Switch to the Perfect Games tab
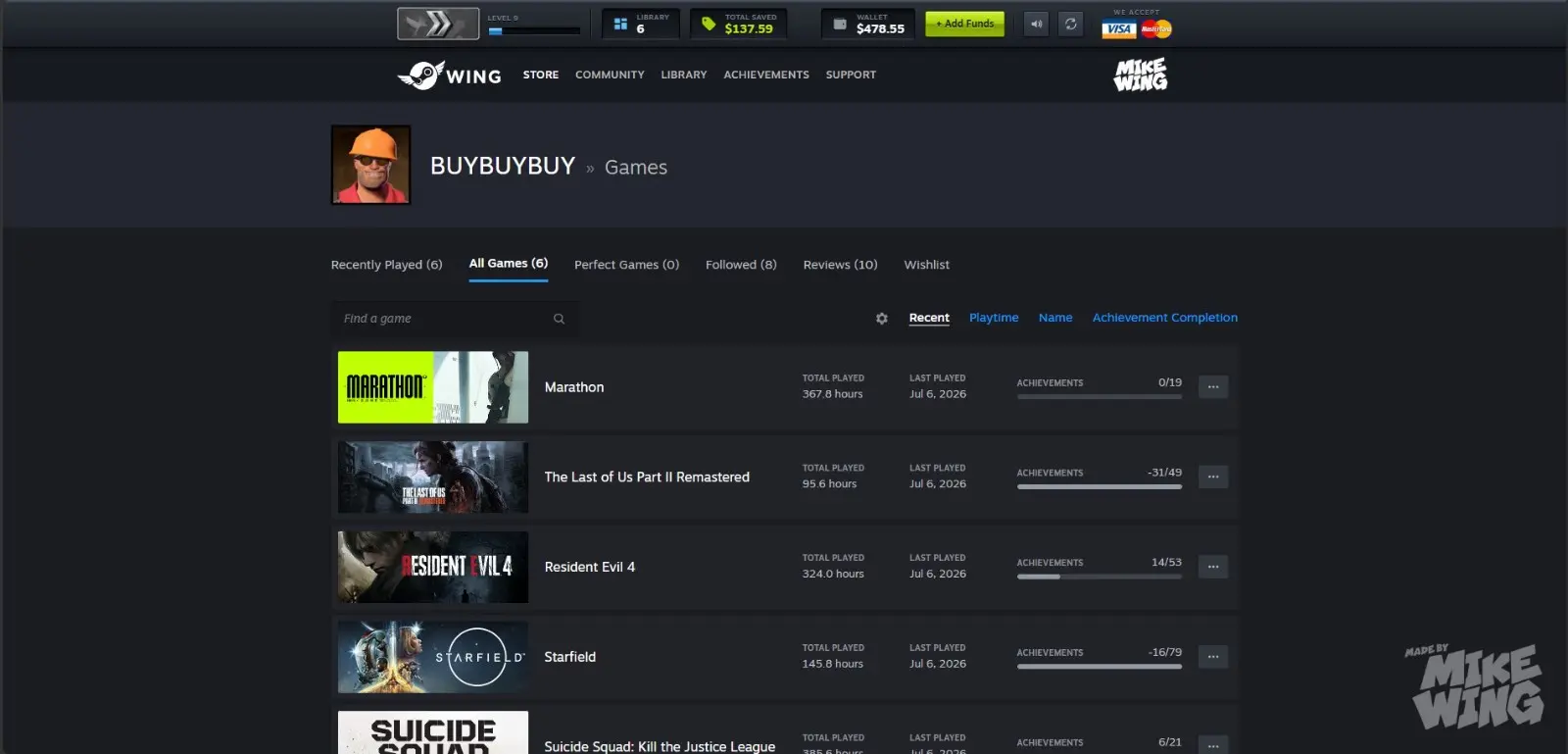Screen dimensions: 1568x754 tap(627, 265)
